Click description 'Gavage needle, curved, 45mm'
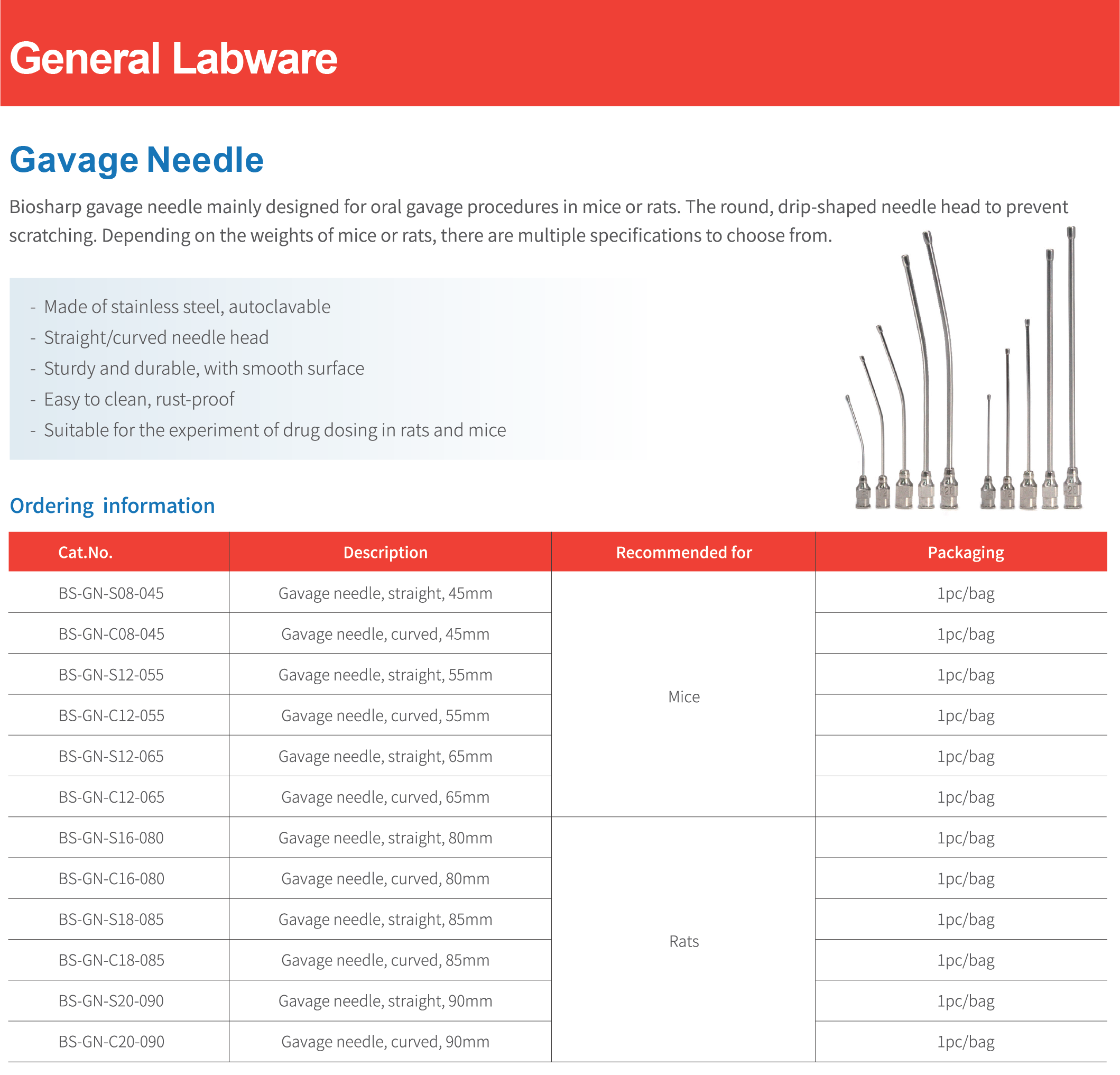 point(385,633)
